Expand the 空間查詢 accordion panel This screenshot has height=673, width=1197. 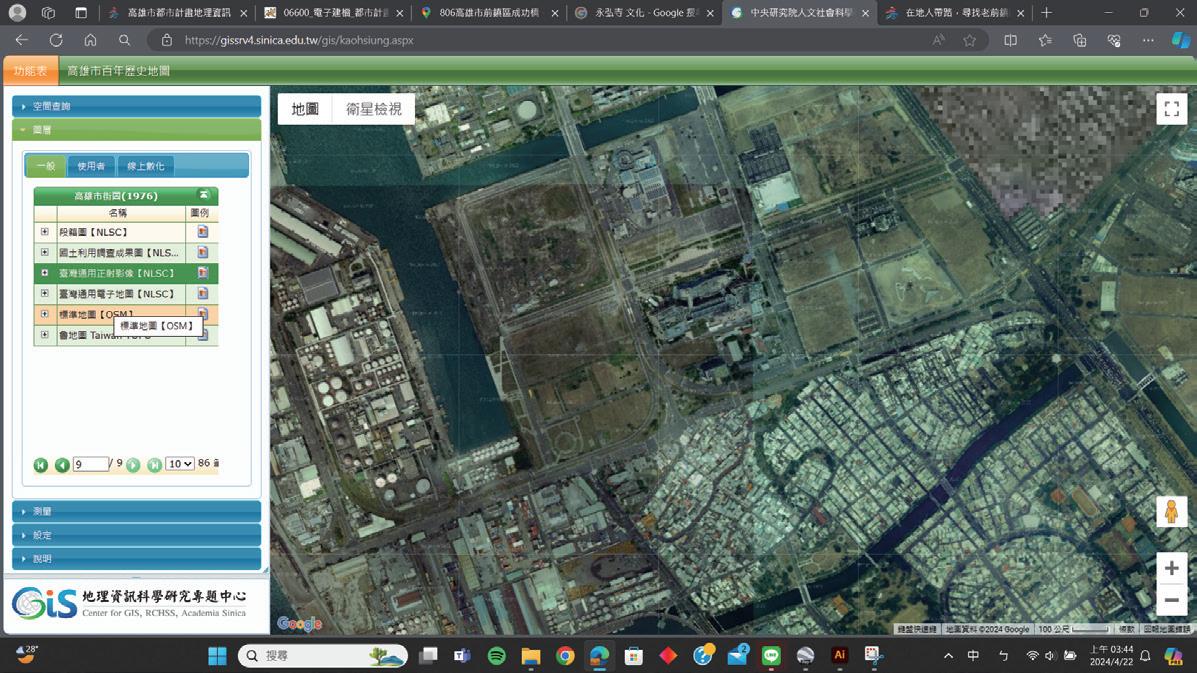point(136,106)
